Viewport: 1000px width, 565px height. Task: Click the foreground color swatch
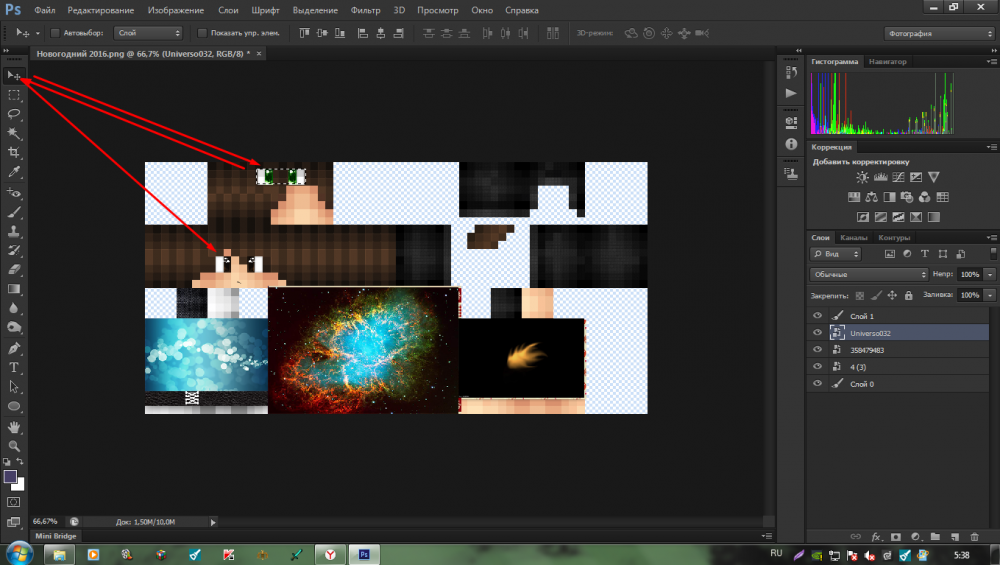[x=11, y=477]
